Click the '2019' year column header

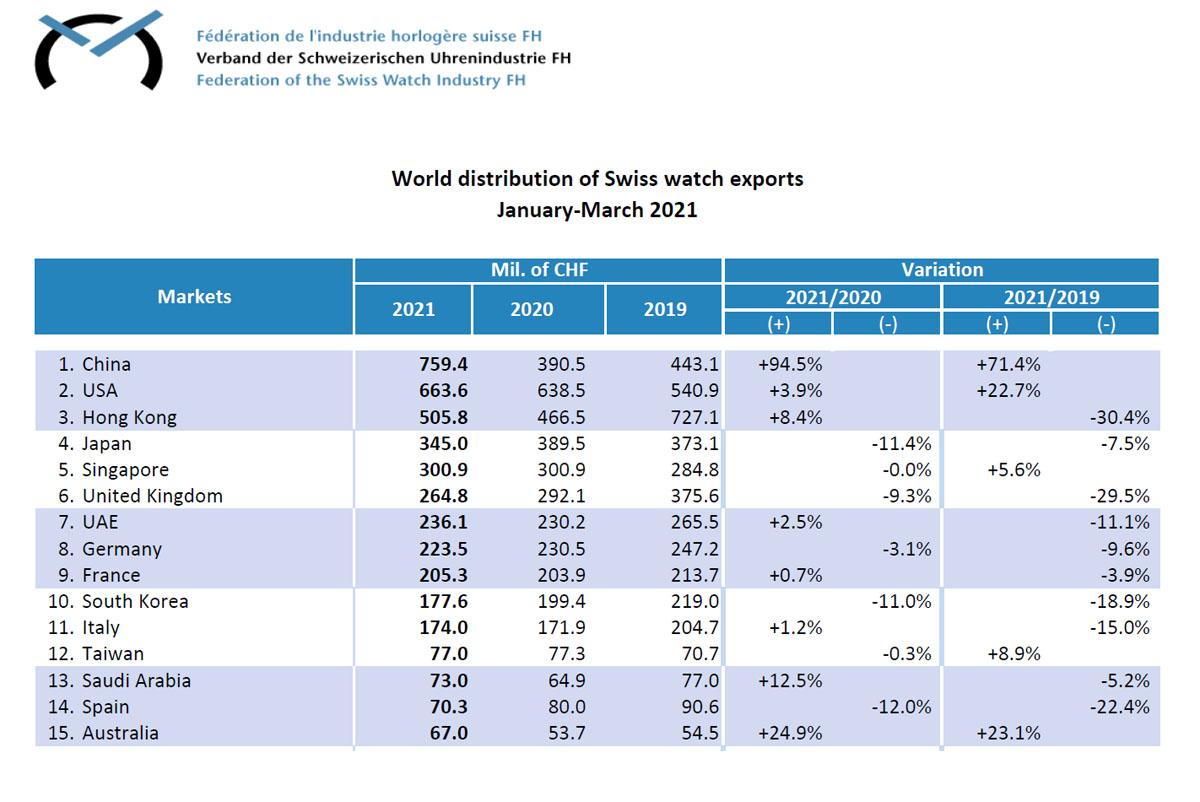click(665, 309)
